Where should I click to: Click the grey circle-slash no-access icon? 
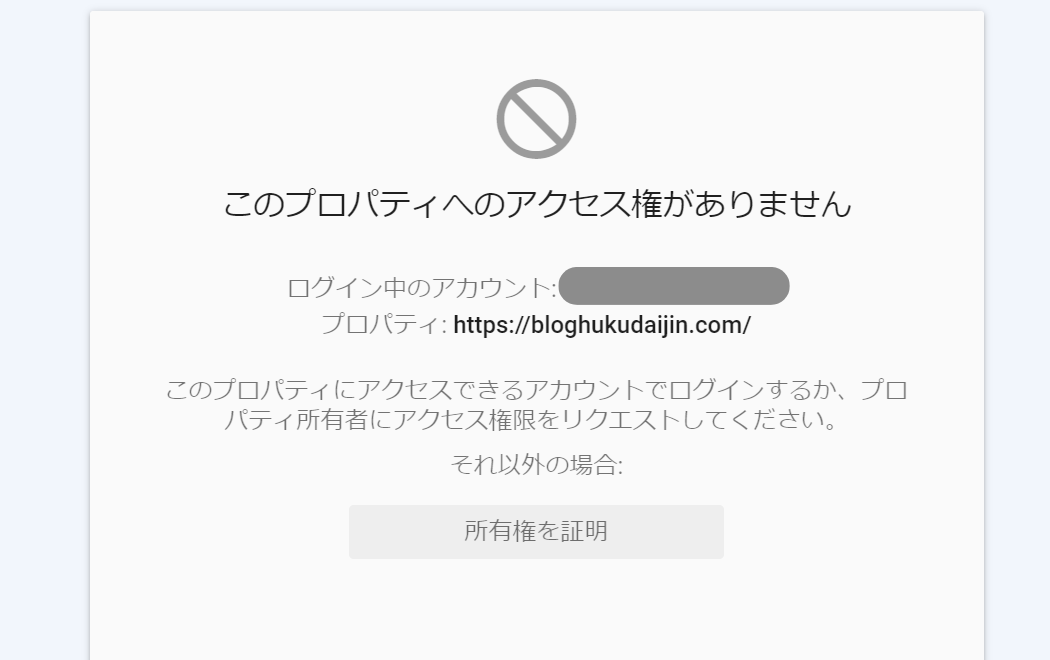[x=536, y=119]
